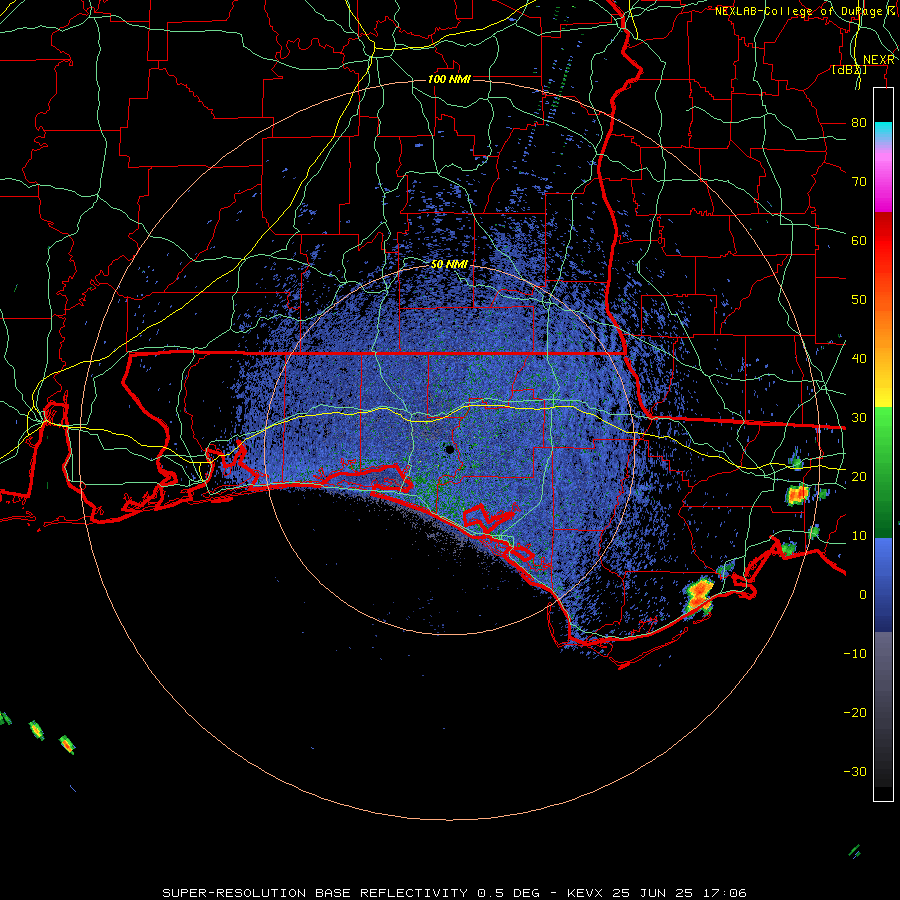Click the 100 NMI range ring label
Screen dimensions: 900x900
[449, 79]
